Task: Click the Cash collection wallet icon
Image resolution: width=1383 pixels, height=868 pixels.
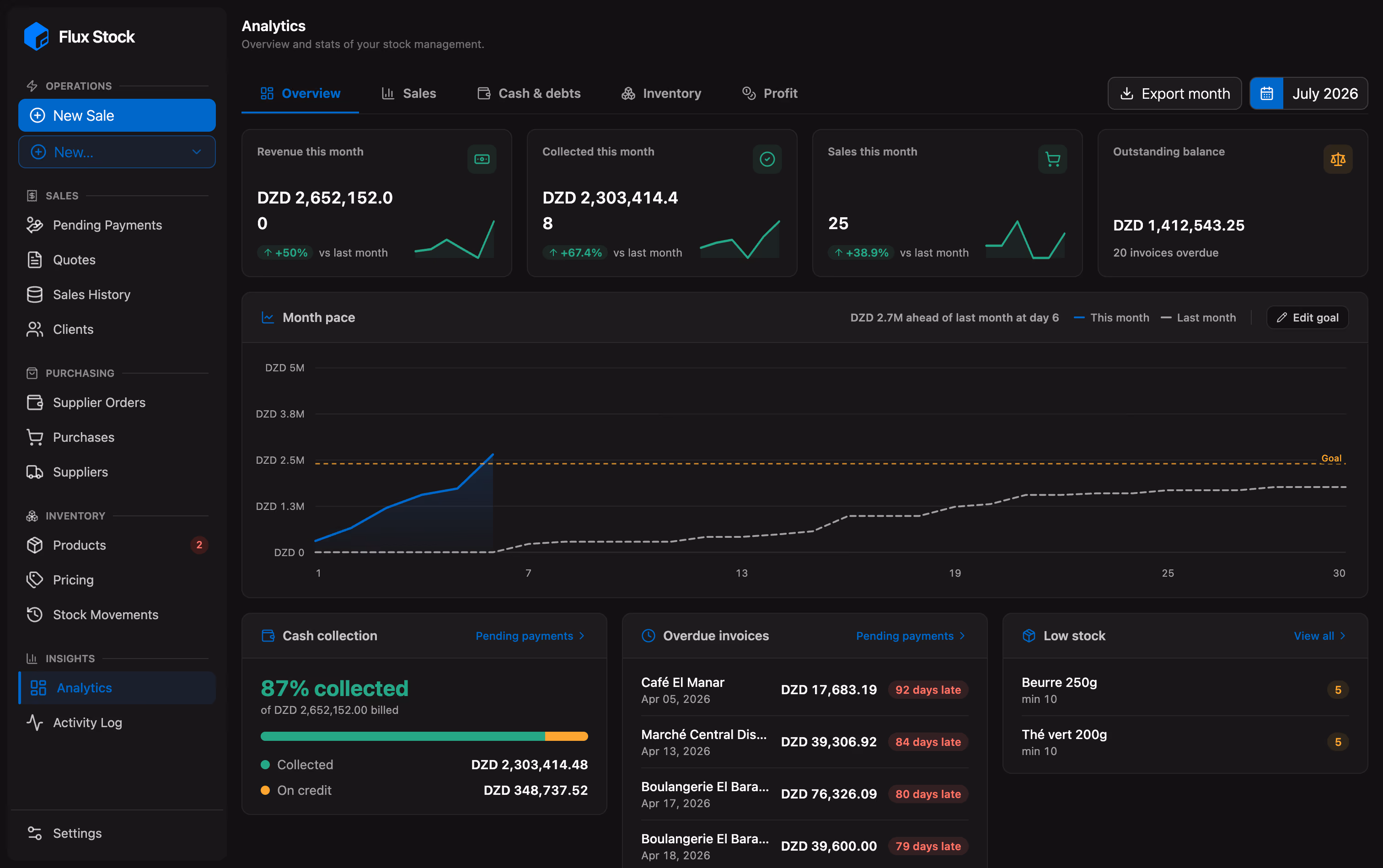Action: click(268, 636)
